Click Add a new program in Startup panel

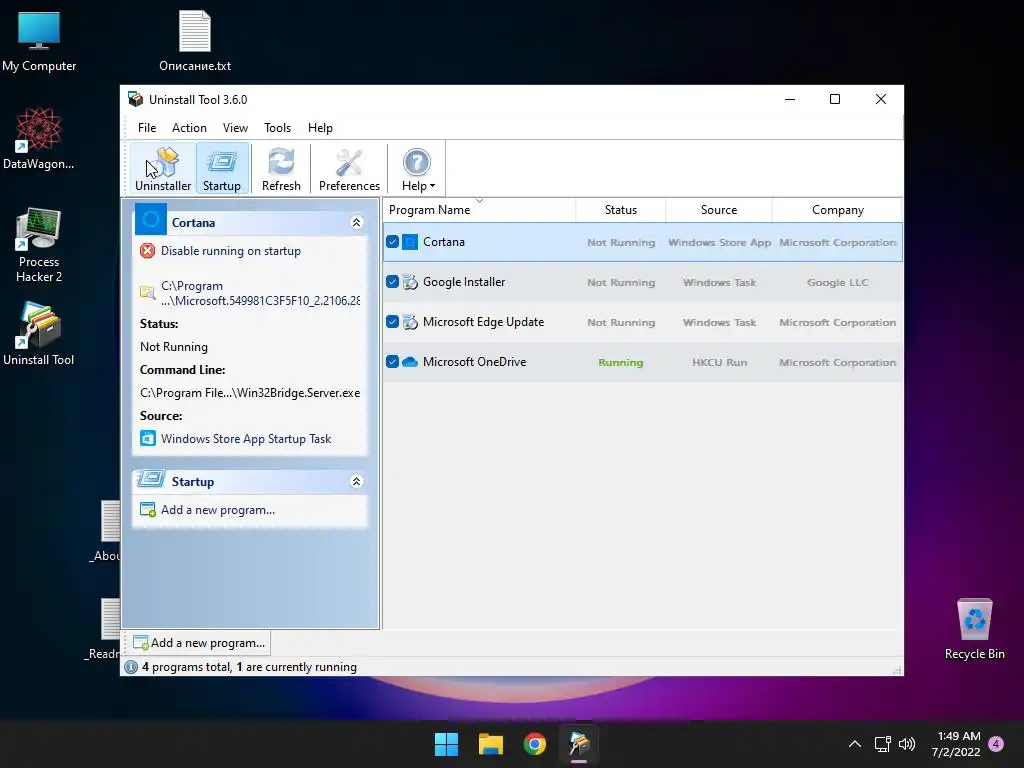[x=218, y=510]
